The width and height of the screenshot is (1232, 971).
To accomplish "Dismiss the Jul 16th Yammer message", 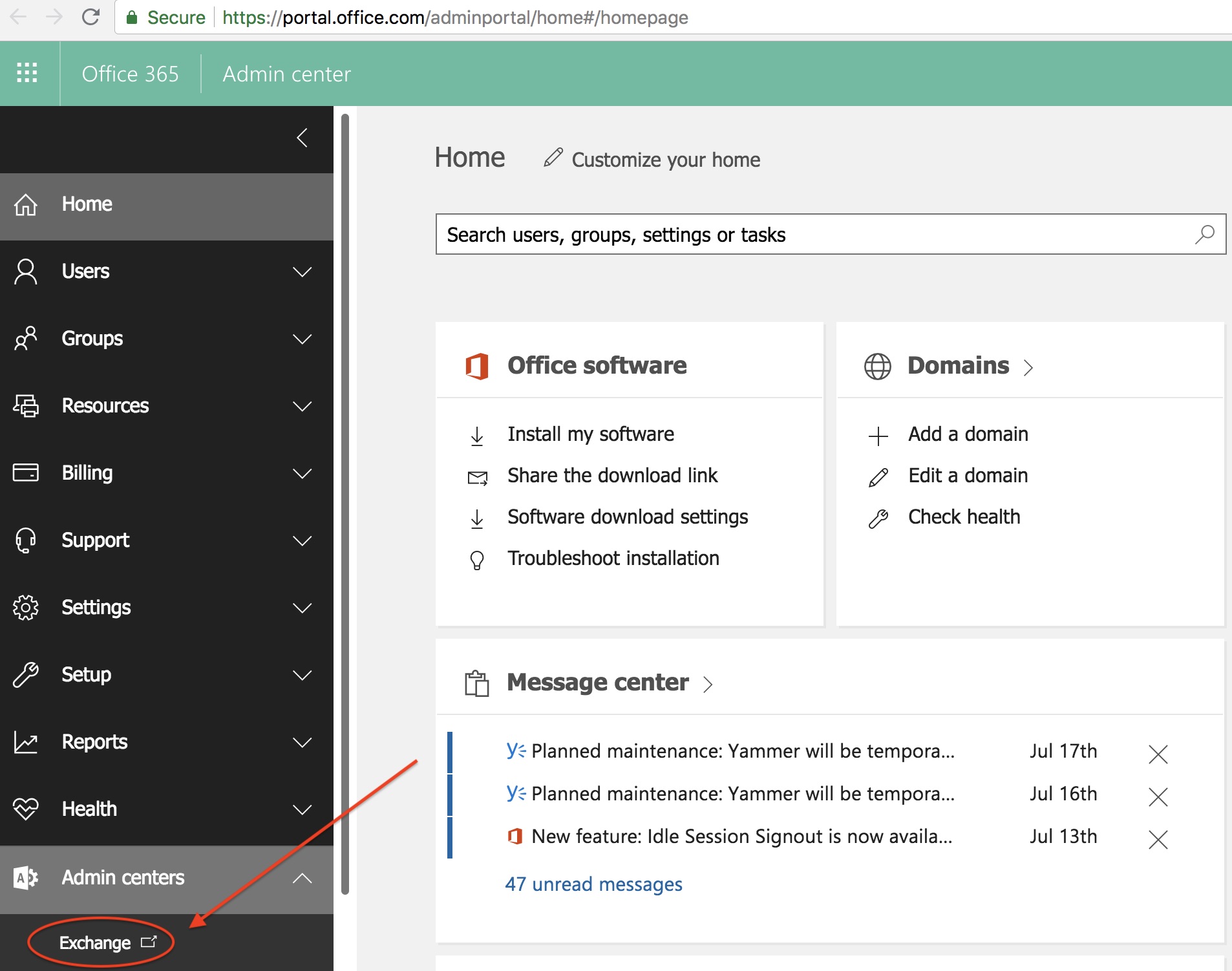I will coord(1158,796).
